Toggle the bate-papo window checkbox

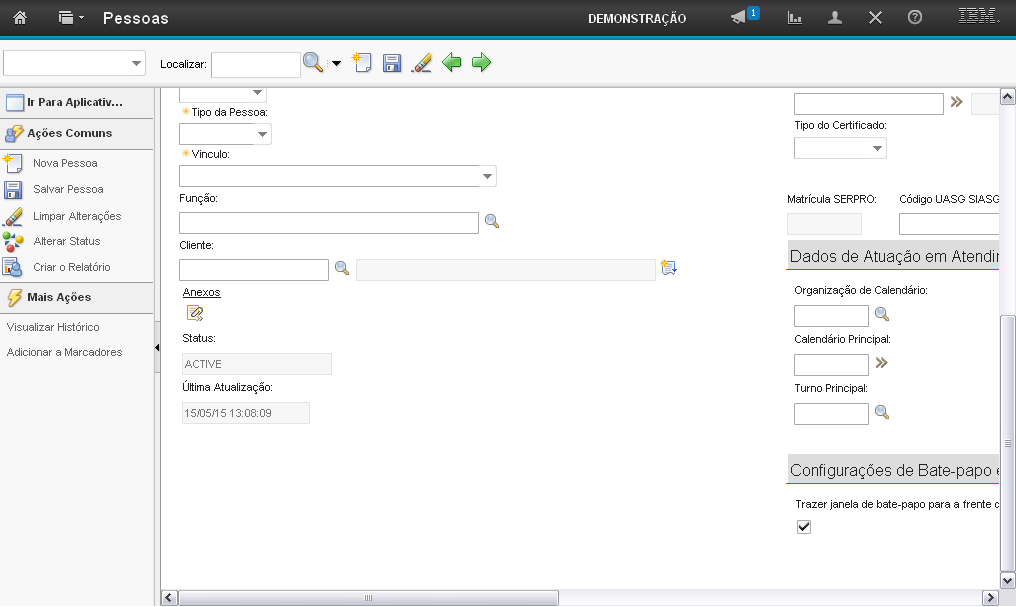pos(804,527)
